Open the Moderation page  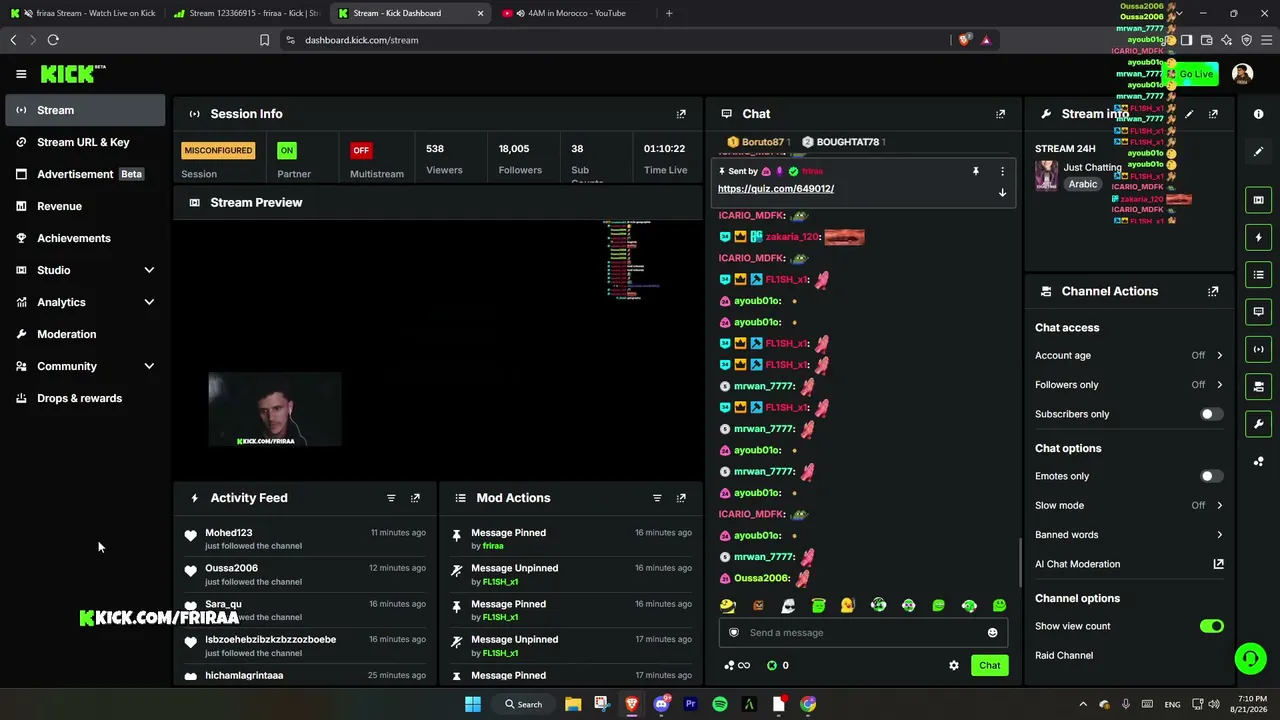86,334
